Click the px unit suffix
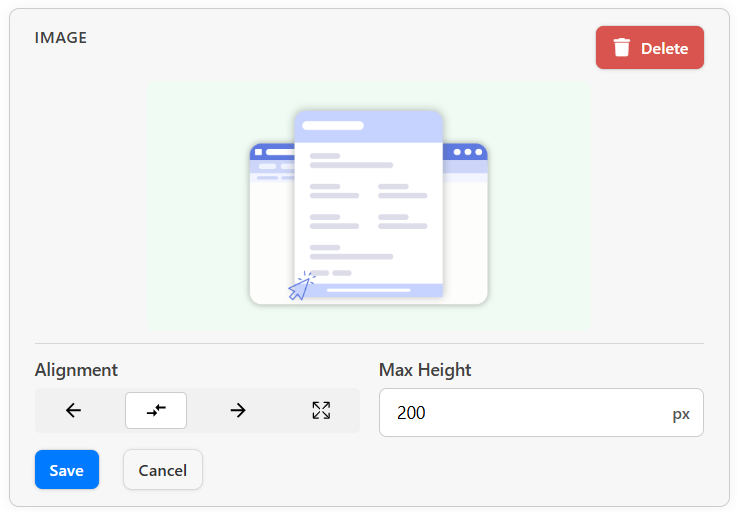The width and height of the screenshot is (737, 512). coord(681,414)
